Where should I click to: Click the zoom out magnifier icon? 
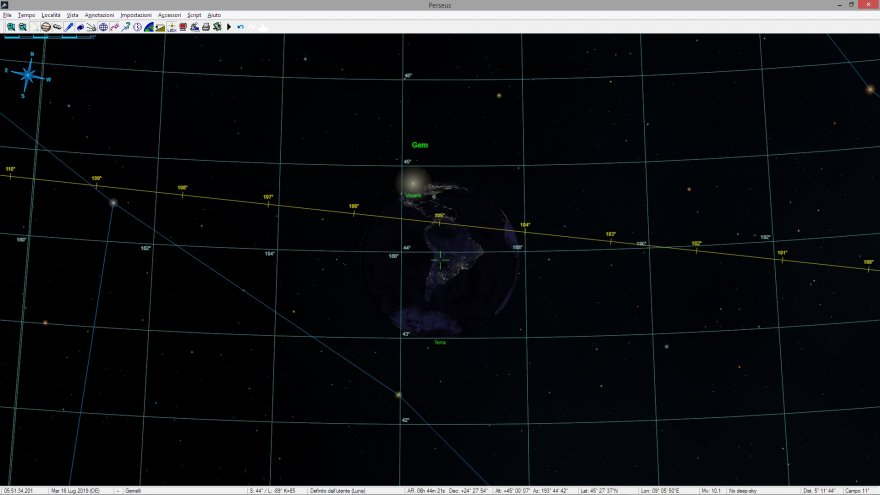pyautogui.click(x=23, y=27)
